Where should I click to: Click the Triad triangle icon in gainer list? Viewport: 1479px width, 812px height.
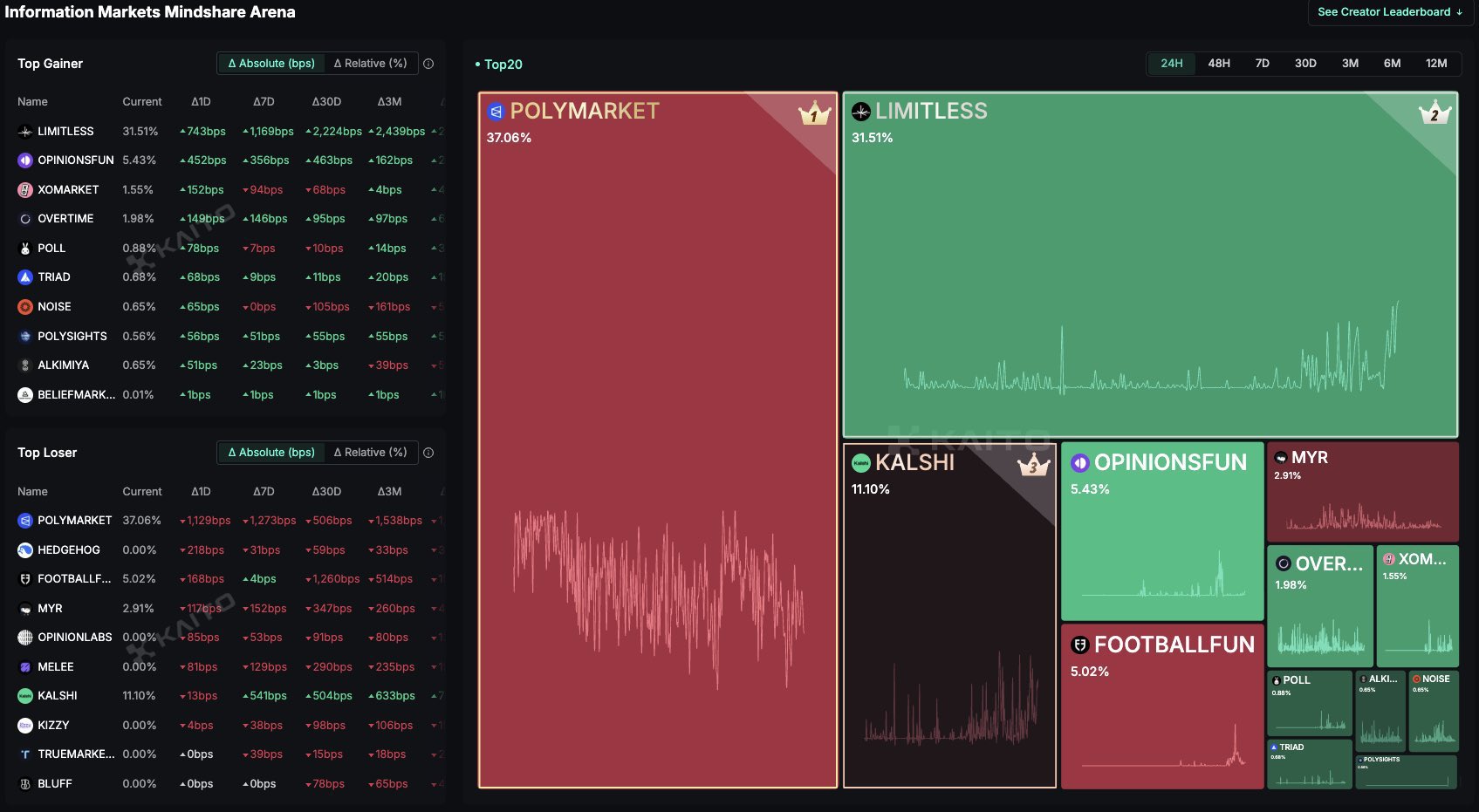(25, 277)
